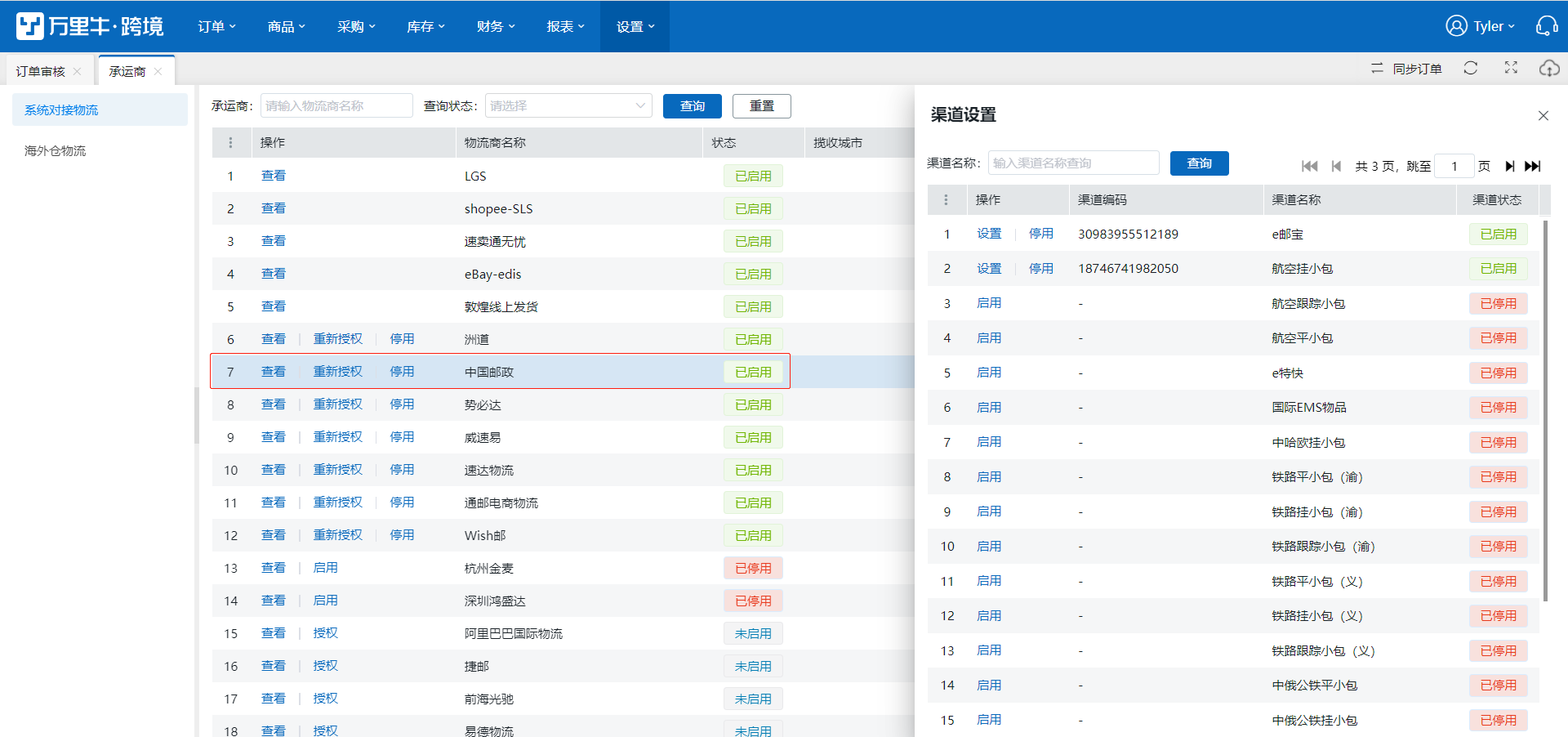Screen dimensions: 1568x737
Task: Click 停用 for 洲道 carrier
Action: (402, 339)
